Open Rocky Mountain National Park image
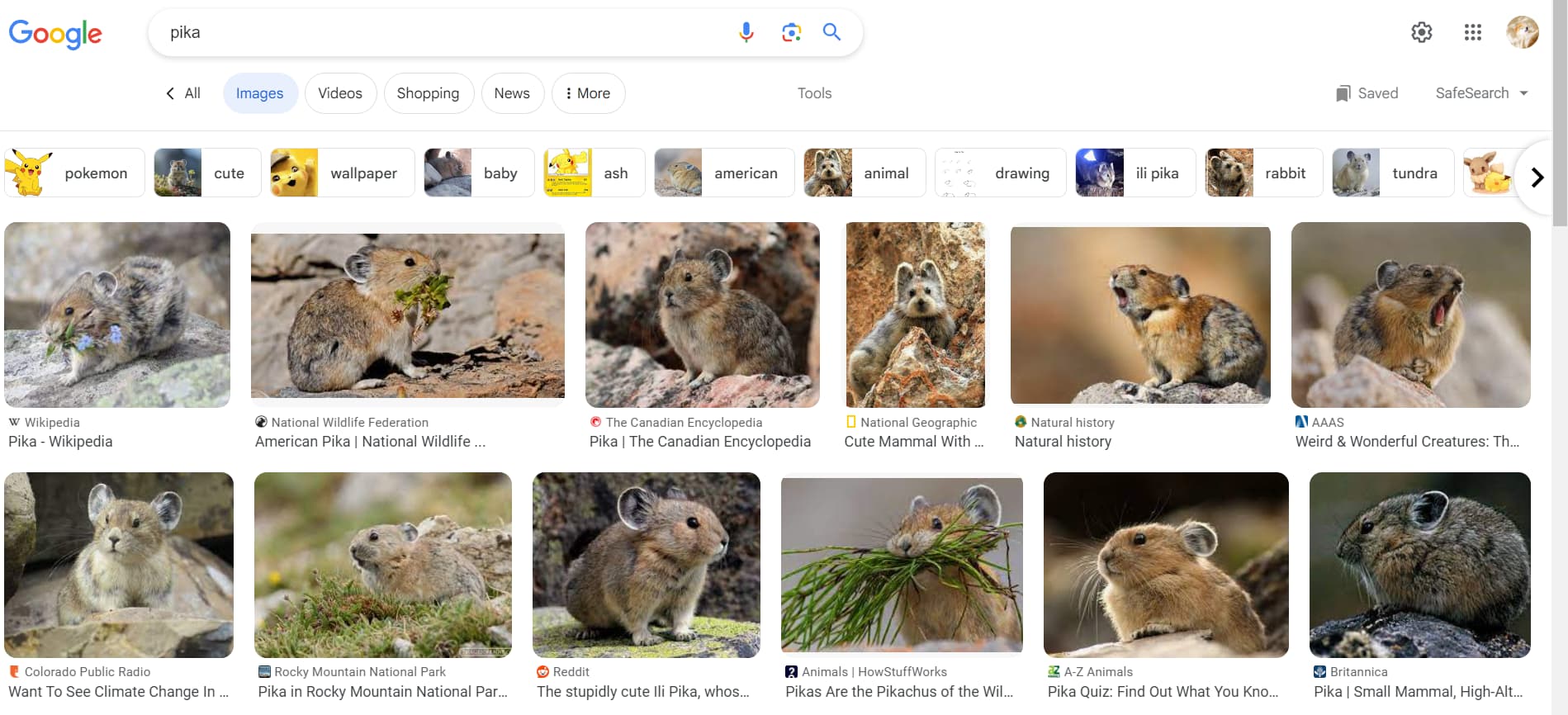The image size is (1568, 715). (383, 565)
